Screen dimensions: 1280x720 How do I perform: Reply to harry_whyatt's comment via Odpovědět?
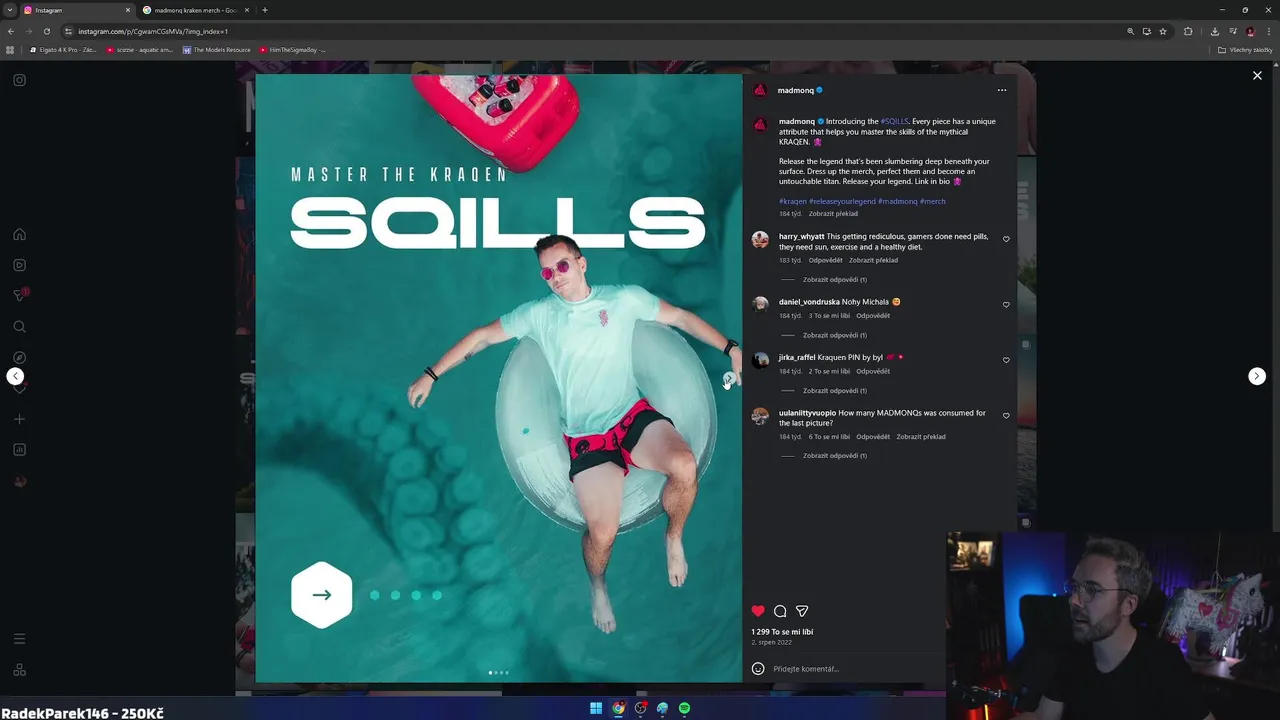(x=826, y=260)
